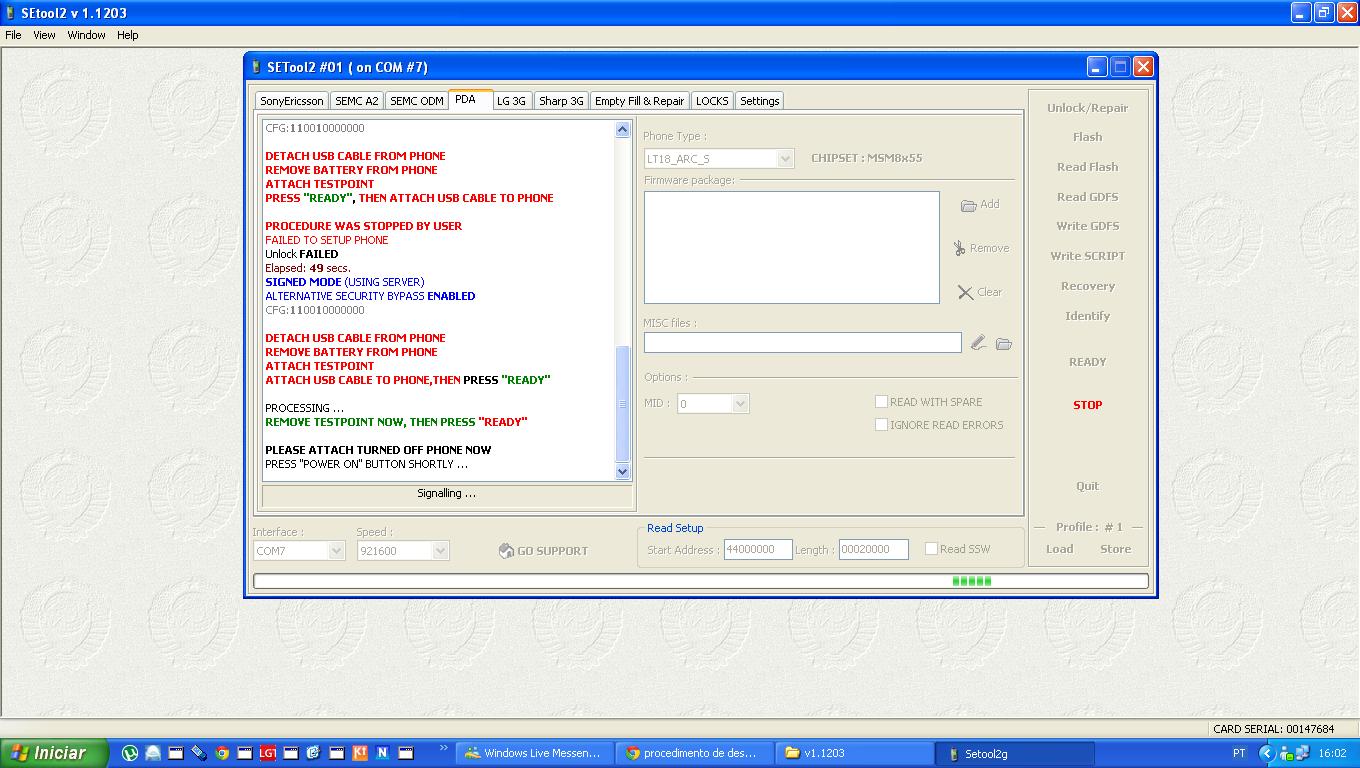Show hidden system tray icons
Image resolution: width=1360 pixels, height=768 pixels.
tap(1267, 753)
